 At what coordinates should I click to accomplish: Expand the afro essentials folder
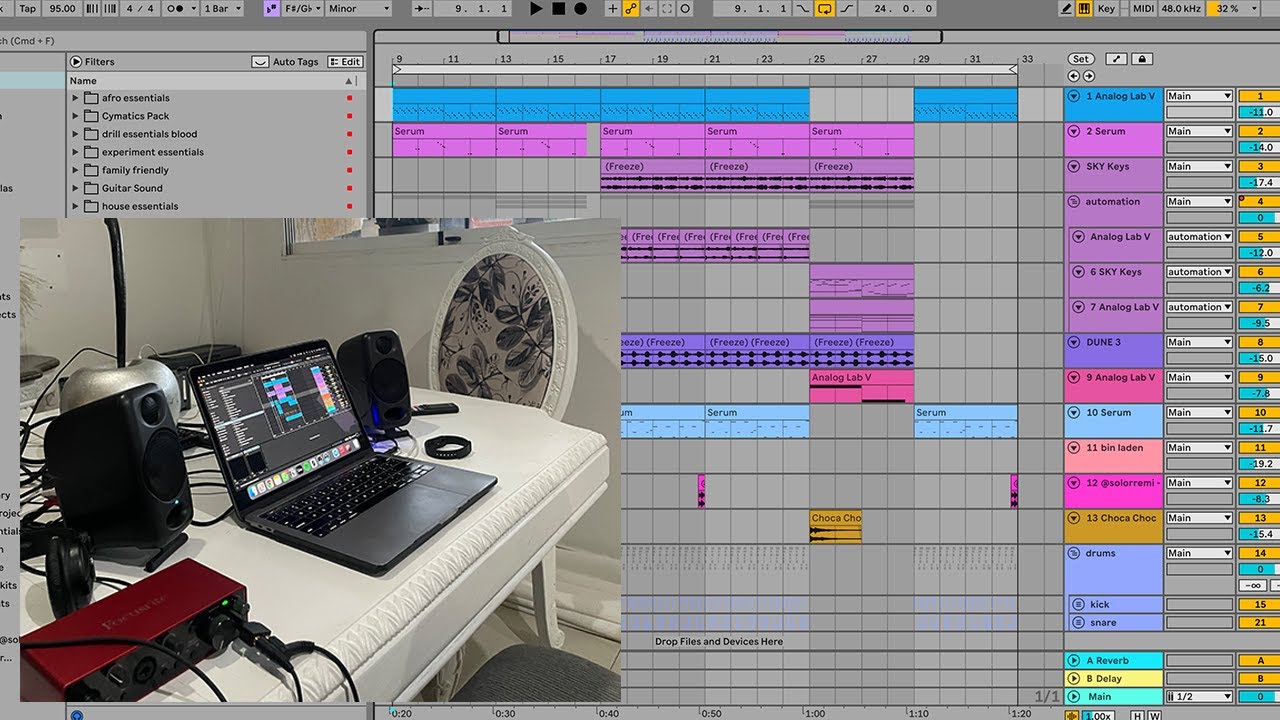tap(75, 98)
